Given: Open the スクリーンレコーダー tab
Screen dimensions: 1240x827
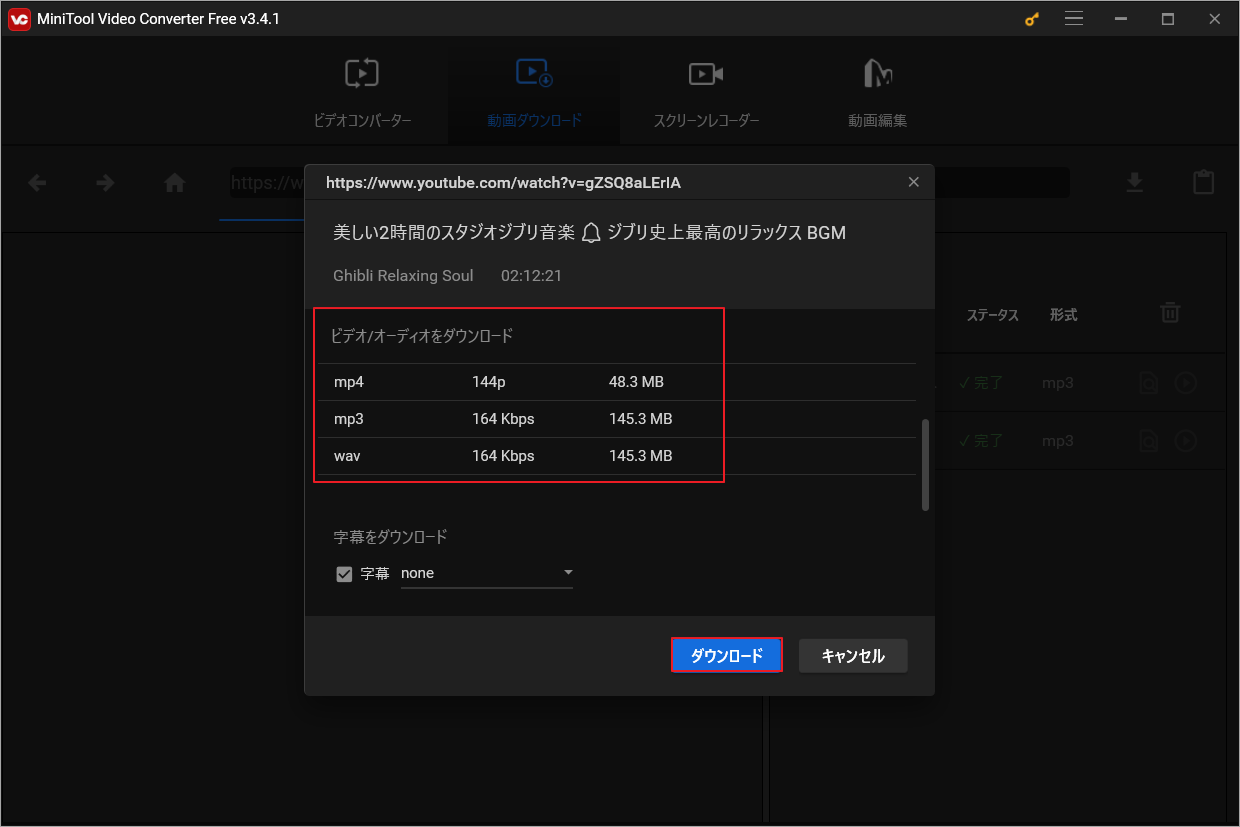Looking at the screenshot, I should tap(706, 94).
